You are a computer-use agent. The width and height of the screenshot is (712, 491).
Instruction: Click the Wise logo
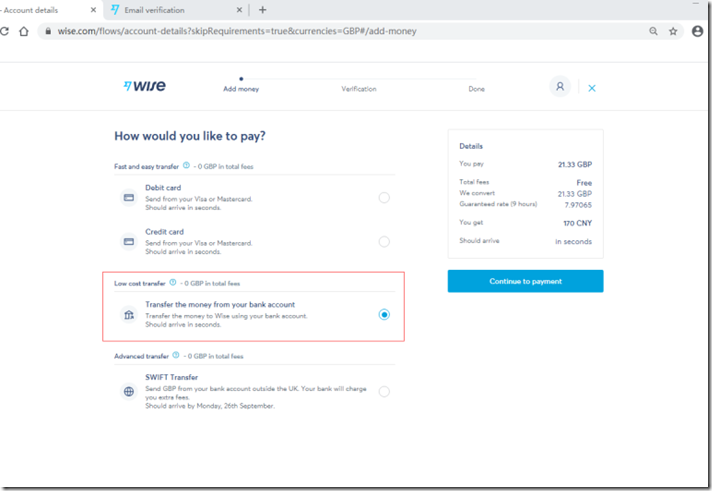[x=144, y=87]
